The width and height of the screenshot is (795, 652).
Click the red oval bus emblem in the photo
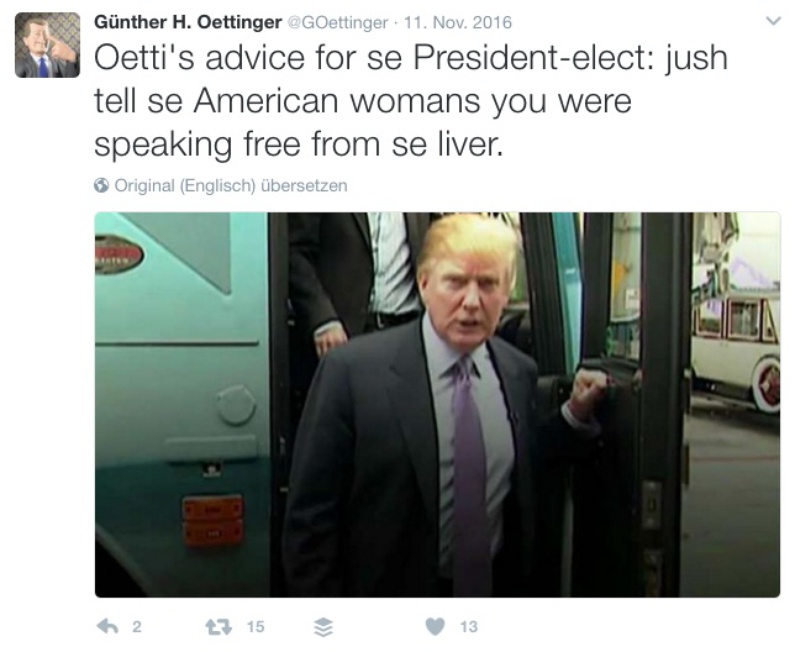pyautogui.click(x=119, y=255)
